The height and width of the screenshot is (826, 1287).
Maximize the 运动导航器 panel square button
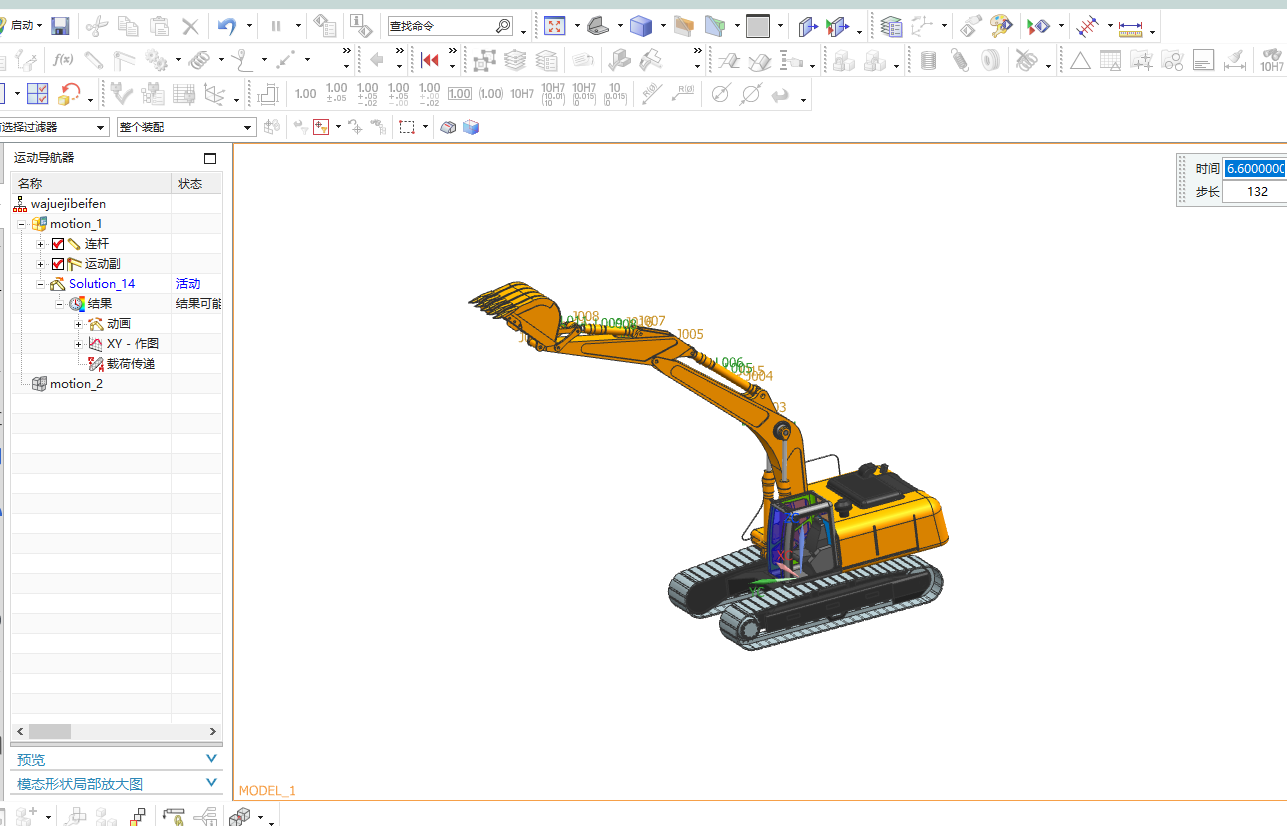210,158
